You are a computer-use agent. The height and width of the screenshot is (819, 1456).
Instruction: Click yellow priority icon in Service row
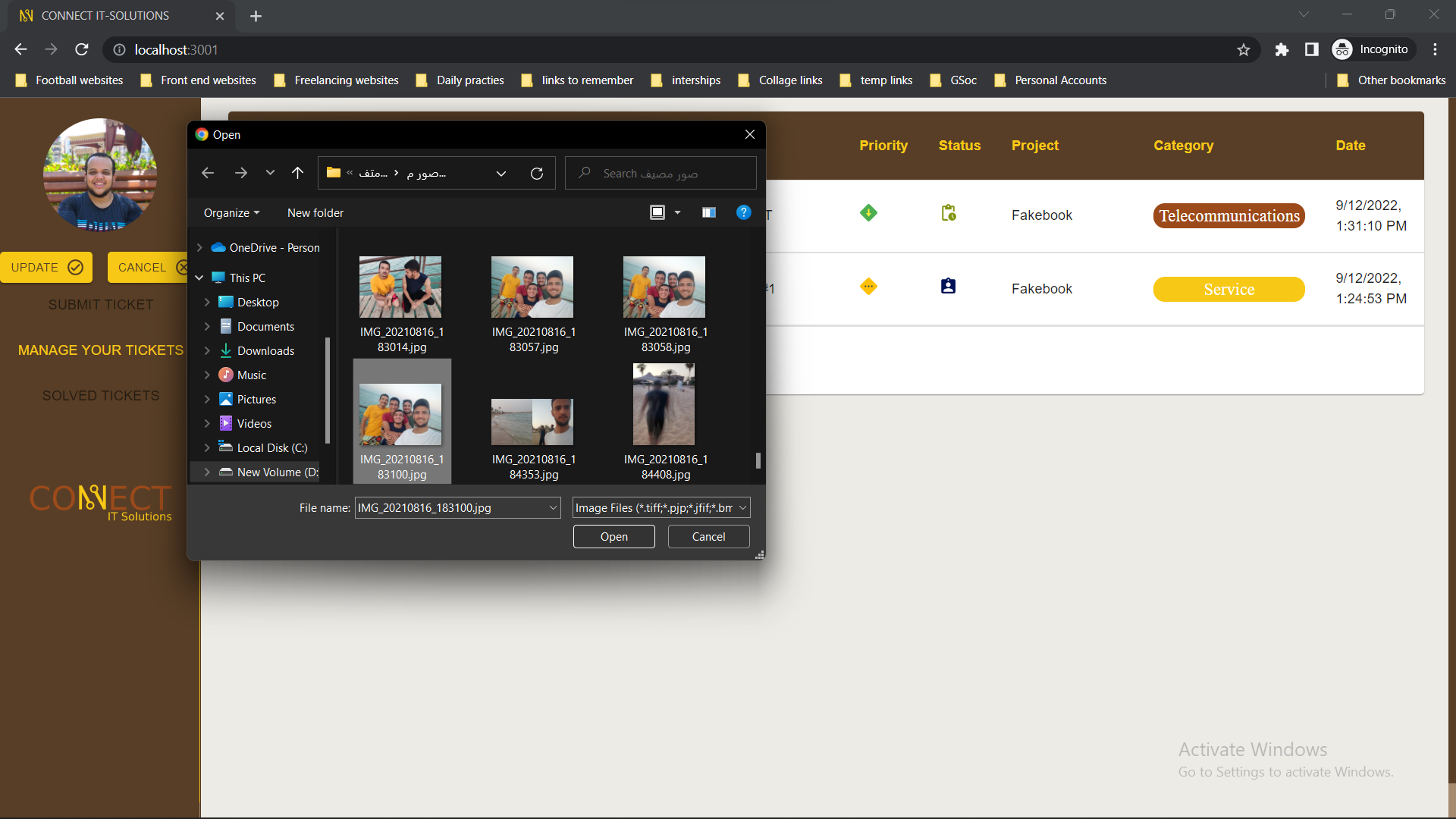point(869,287)
